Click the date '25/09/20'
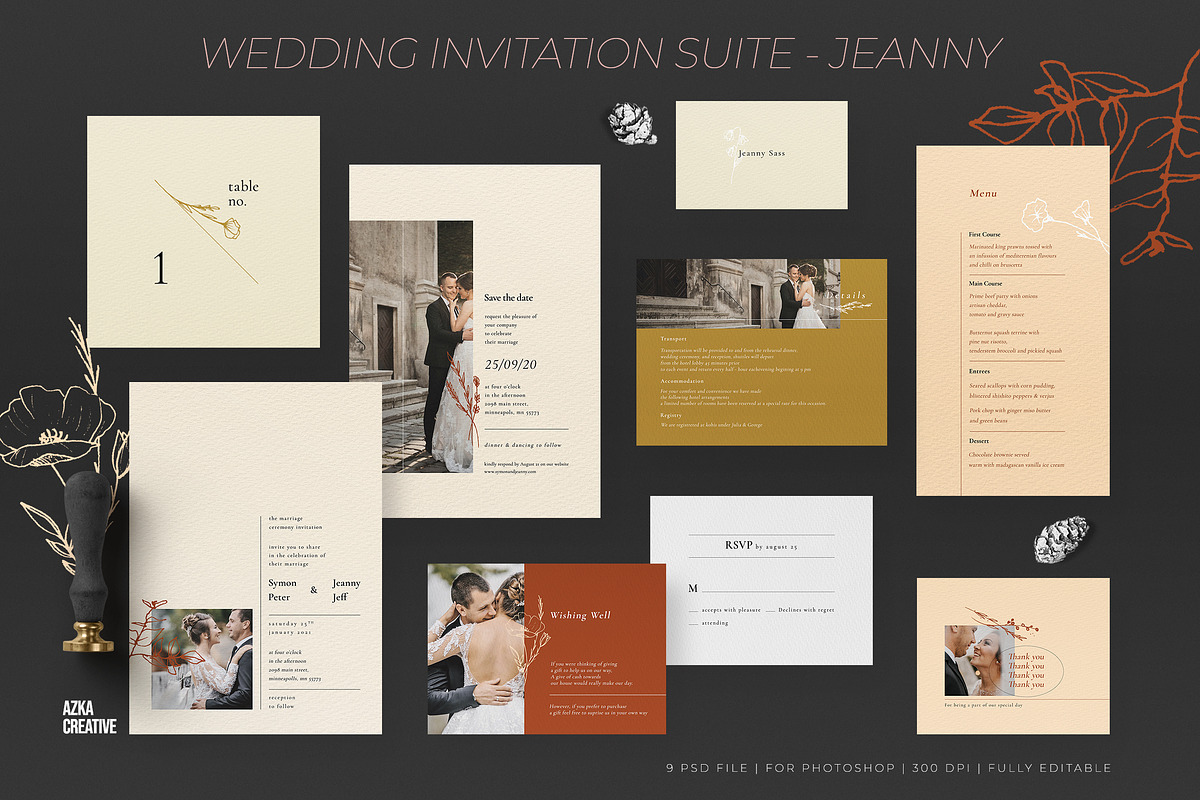Viewport: 1200px width, 800px height. click(510, 365)
